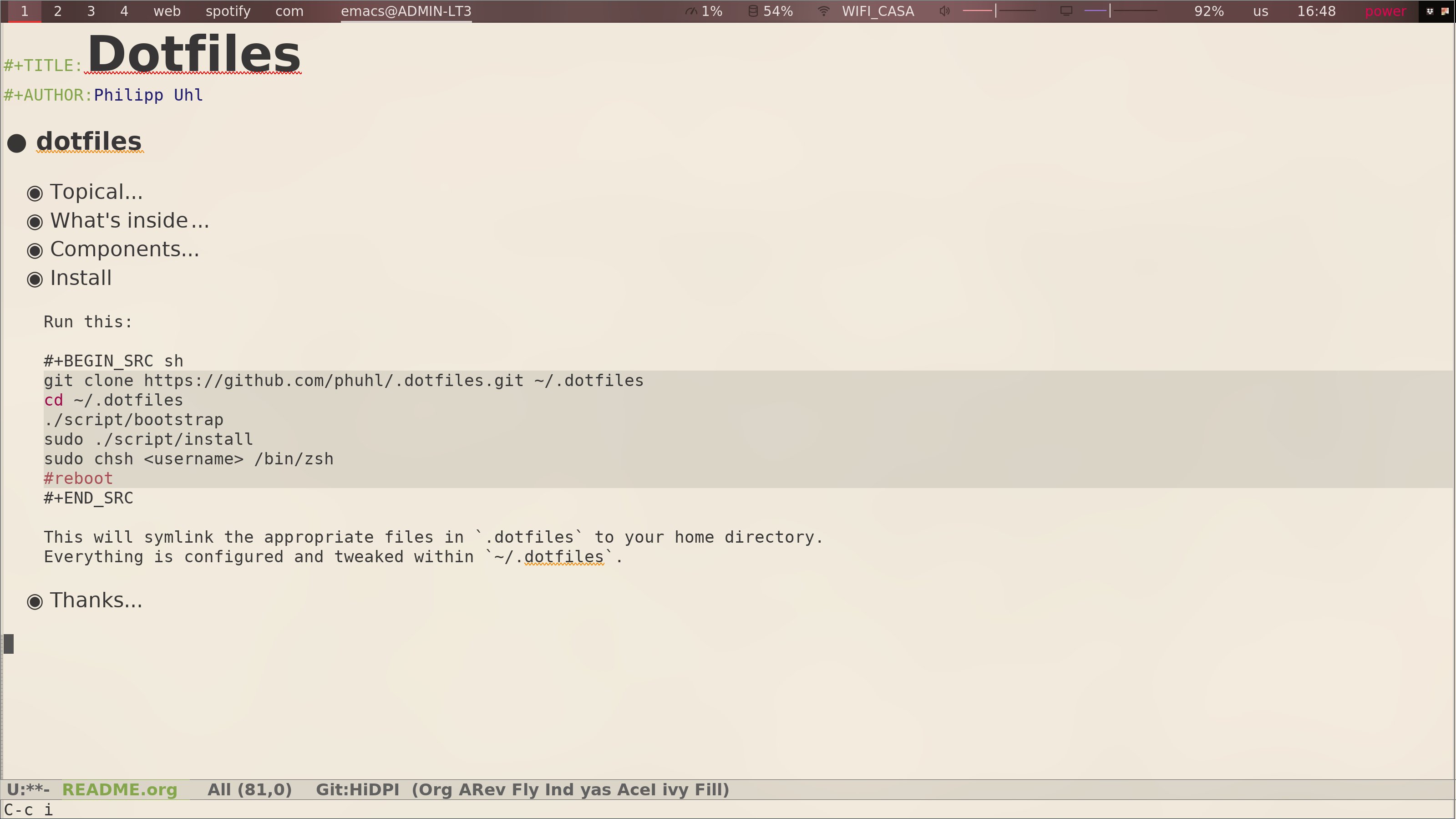Open the Dropbox tray icon
The width and height of the screenshot is (1456, 819).
1430,11
